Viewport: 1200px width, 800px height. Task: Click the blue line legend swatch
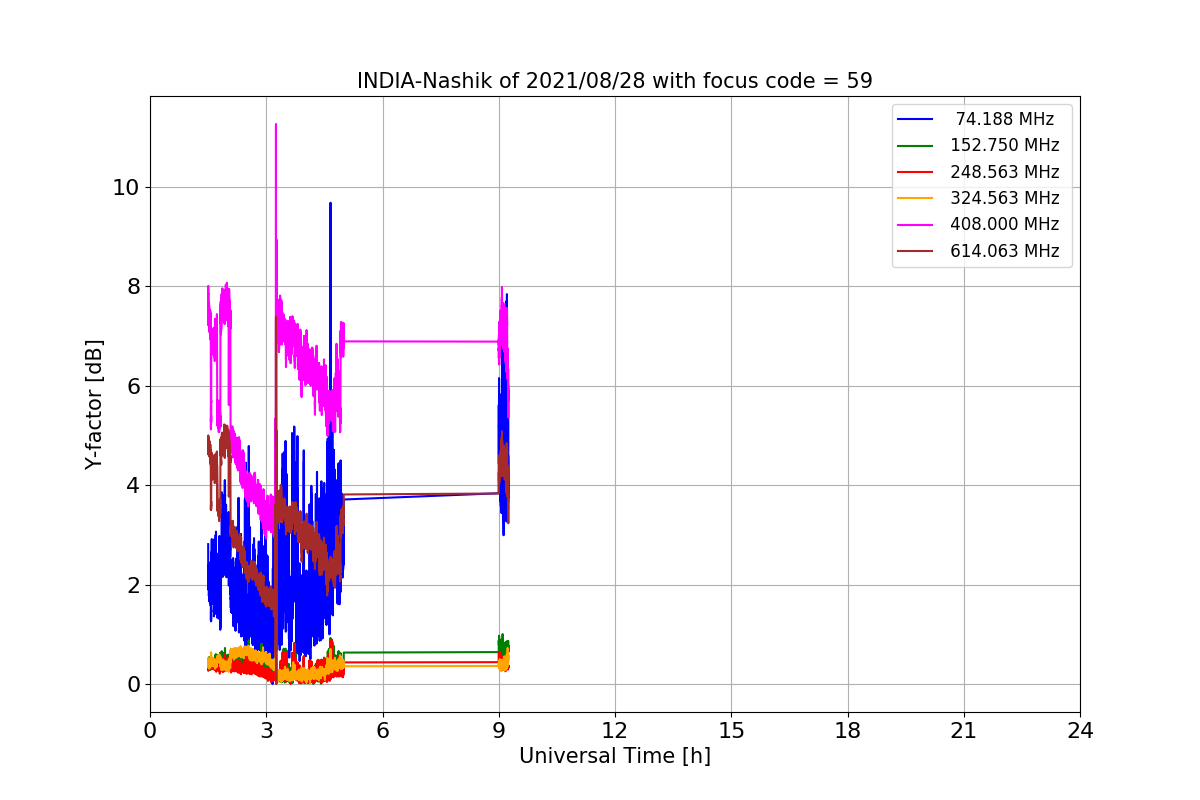915,119
